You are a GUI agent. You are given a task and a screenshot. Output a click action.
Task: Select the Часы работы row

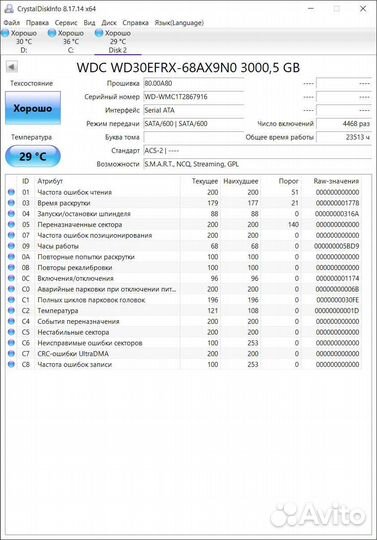point(184,246)
